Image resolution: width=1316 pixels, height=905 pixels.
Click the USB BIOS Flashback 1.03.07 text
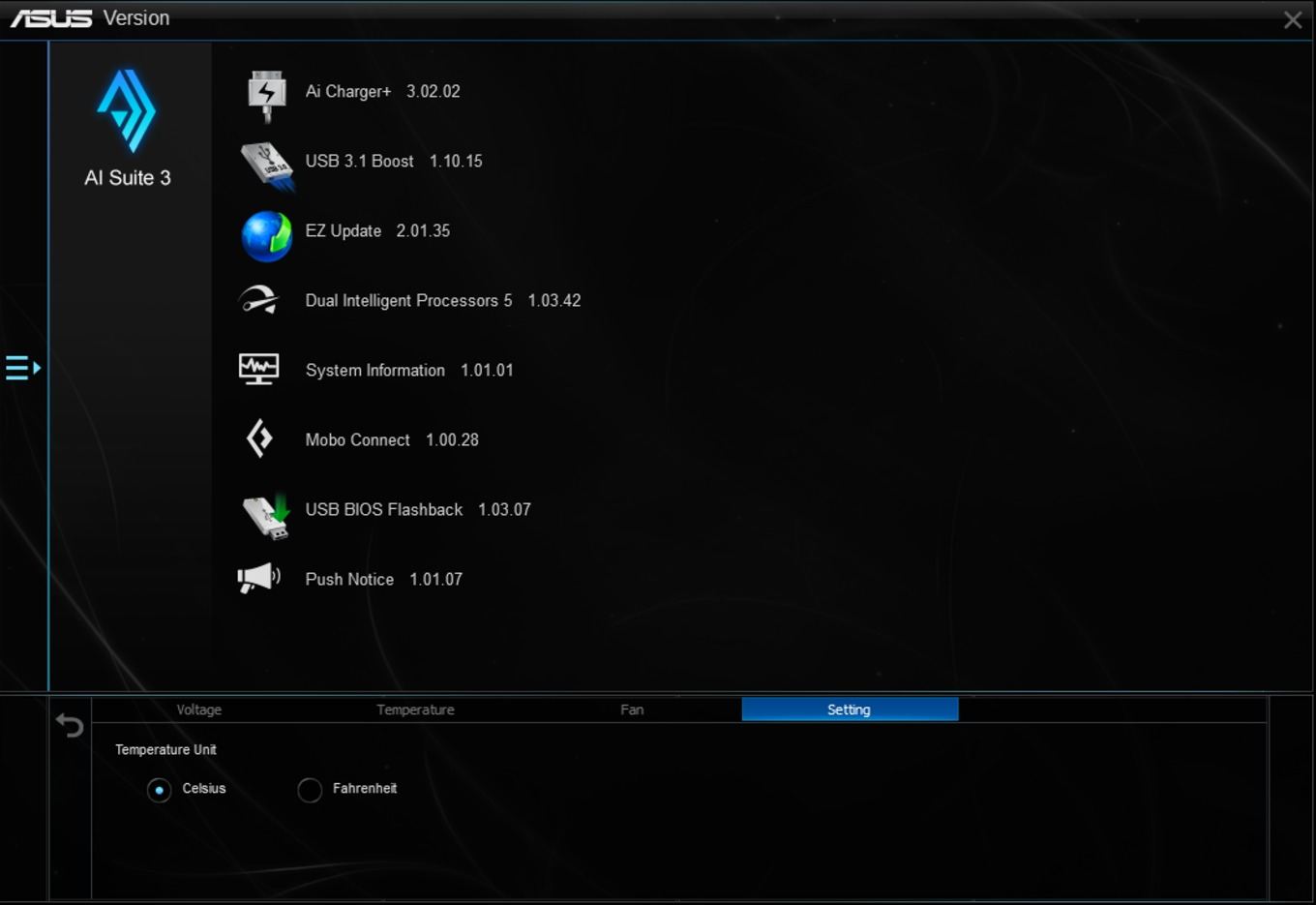tap(418, 509)
